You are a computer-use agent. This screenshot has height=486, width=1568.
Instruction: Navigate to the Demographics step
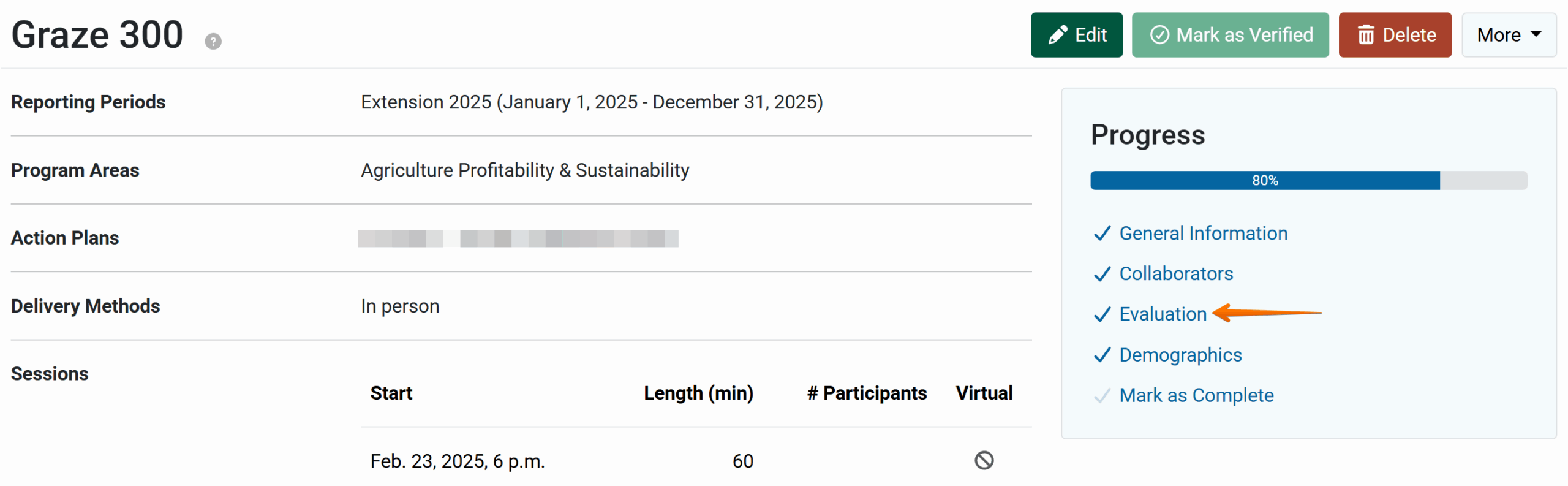coord(1180,355)
